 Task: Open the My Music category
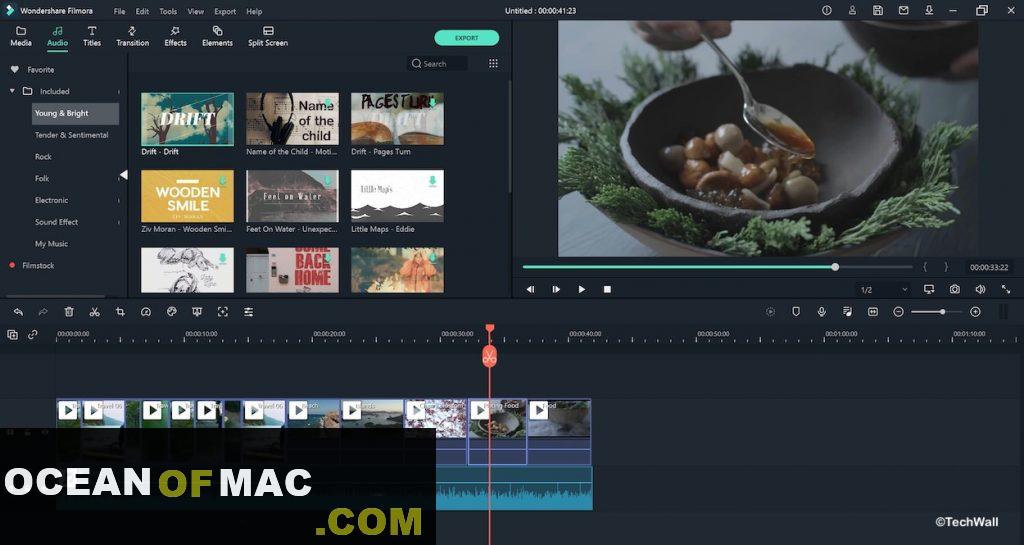(x=52, y=243)
